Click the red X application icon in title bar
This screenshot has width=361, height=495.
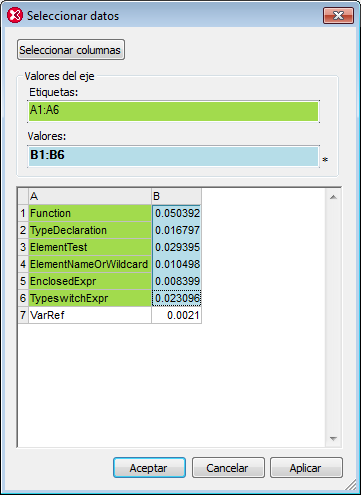click(x=15, y=16)
